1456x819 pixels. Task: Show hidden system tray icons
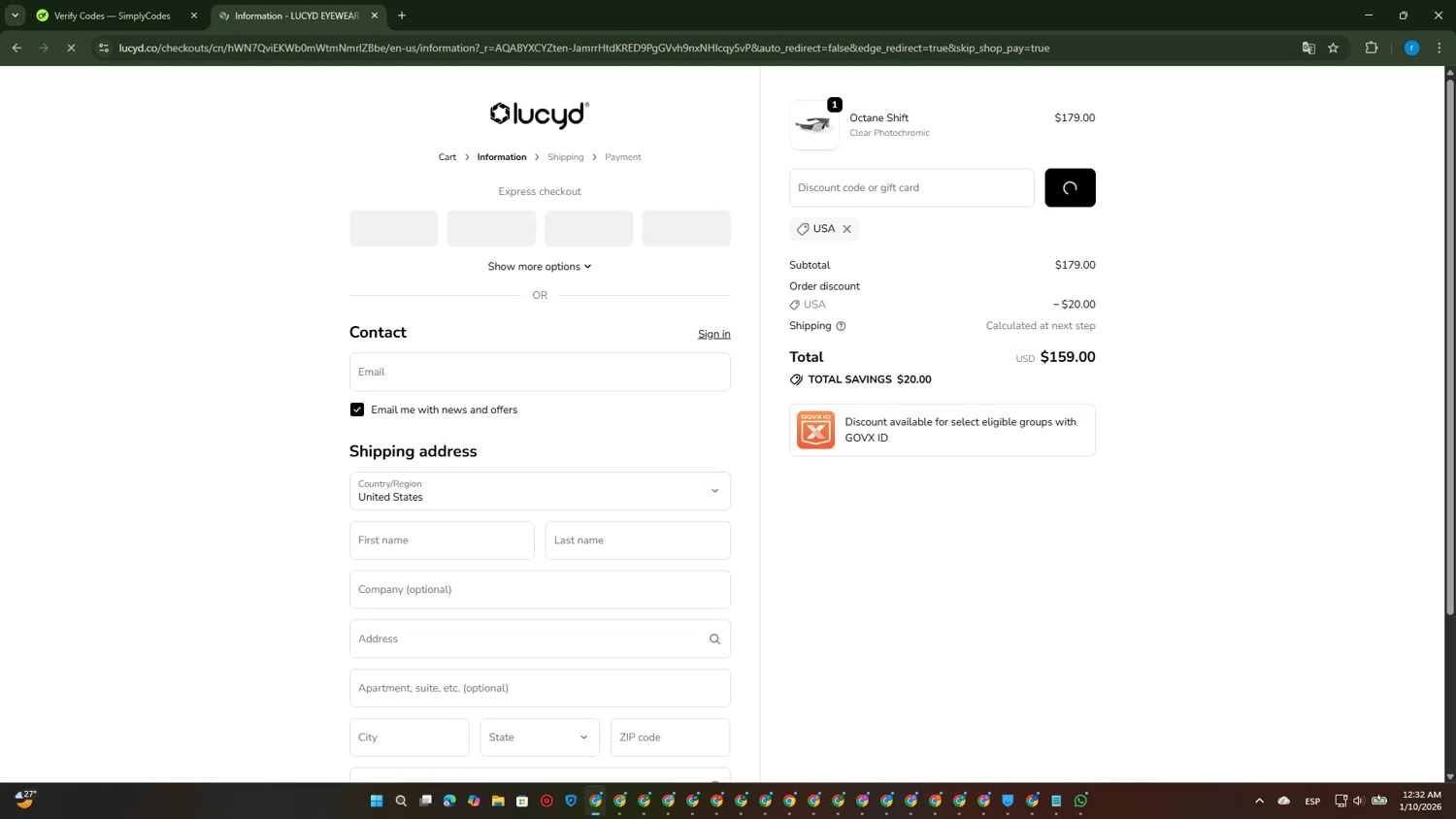pos(1259,801)
